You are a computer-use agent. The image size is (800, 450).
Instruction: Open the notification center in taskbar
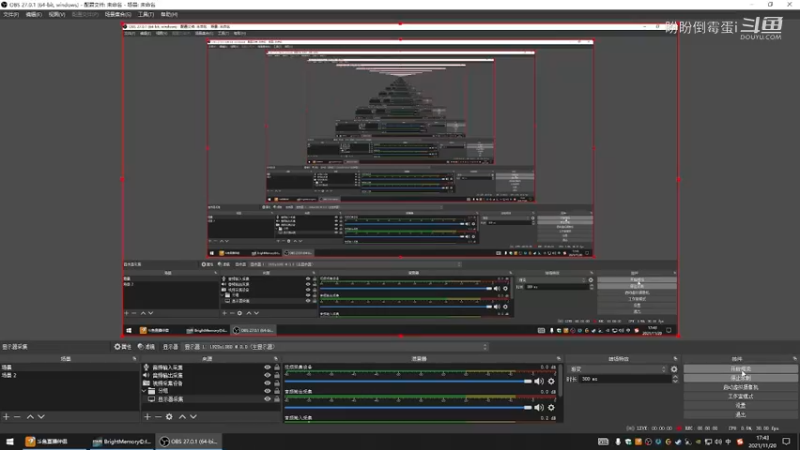[786, 442]
